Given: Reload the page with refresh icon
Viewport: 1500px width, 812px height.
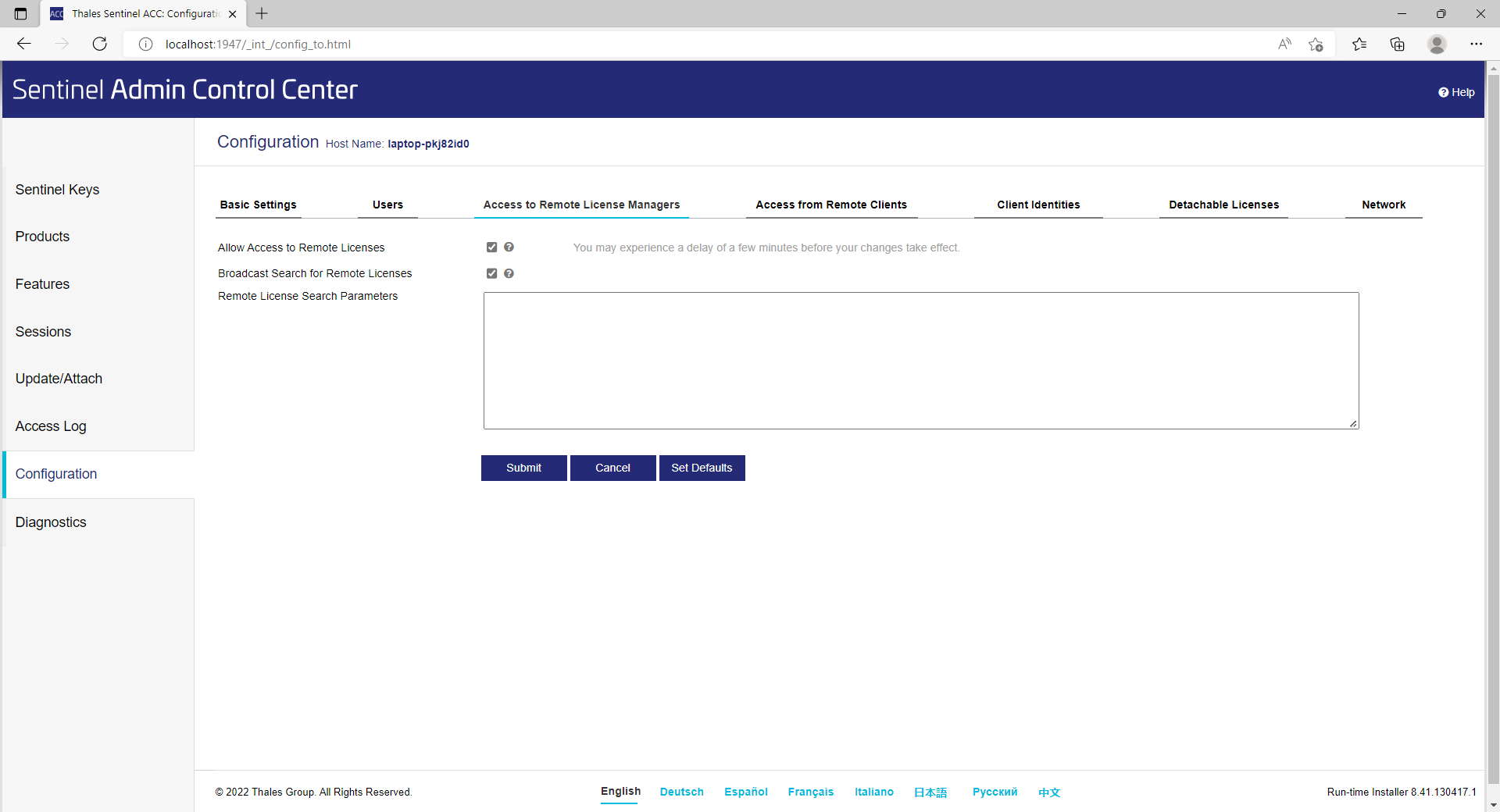Looking at the screenshot, I should click(x=99, y=44).
